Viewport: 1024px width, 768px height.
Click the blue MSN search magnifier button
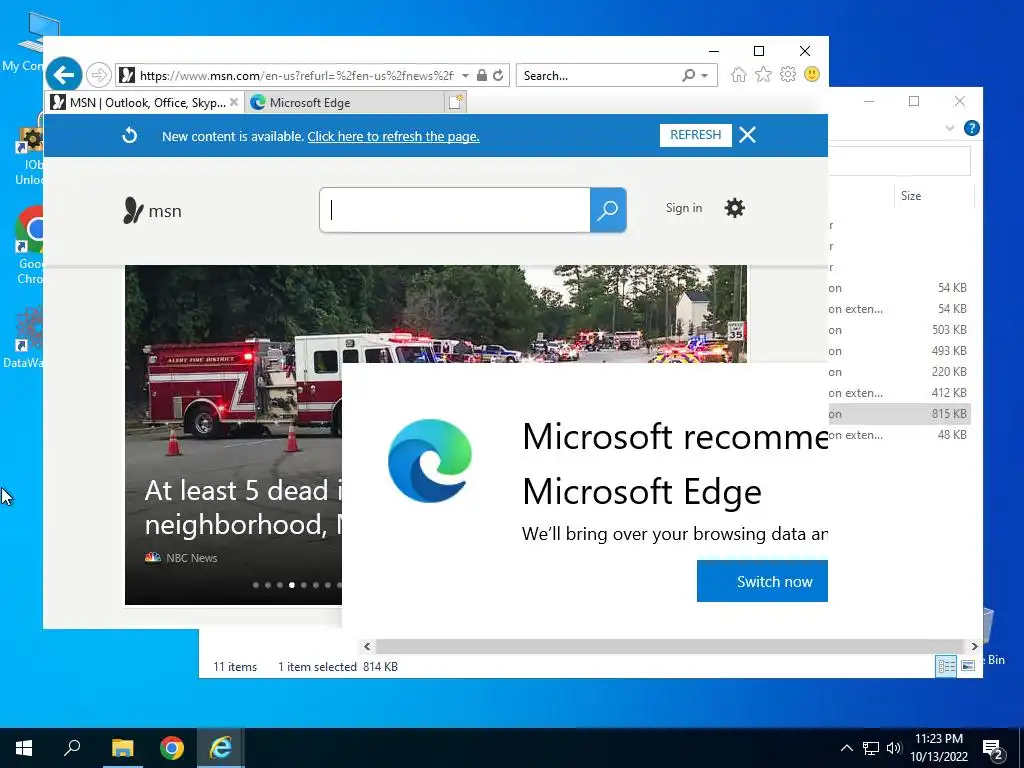coord(608,210)
